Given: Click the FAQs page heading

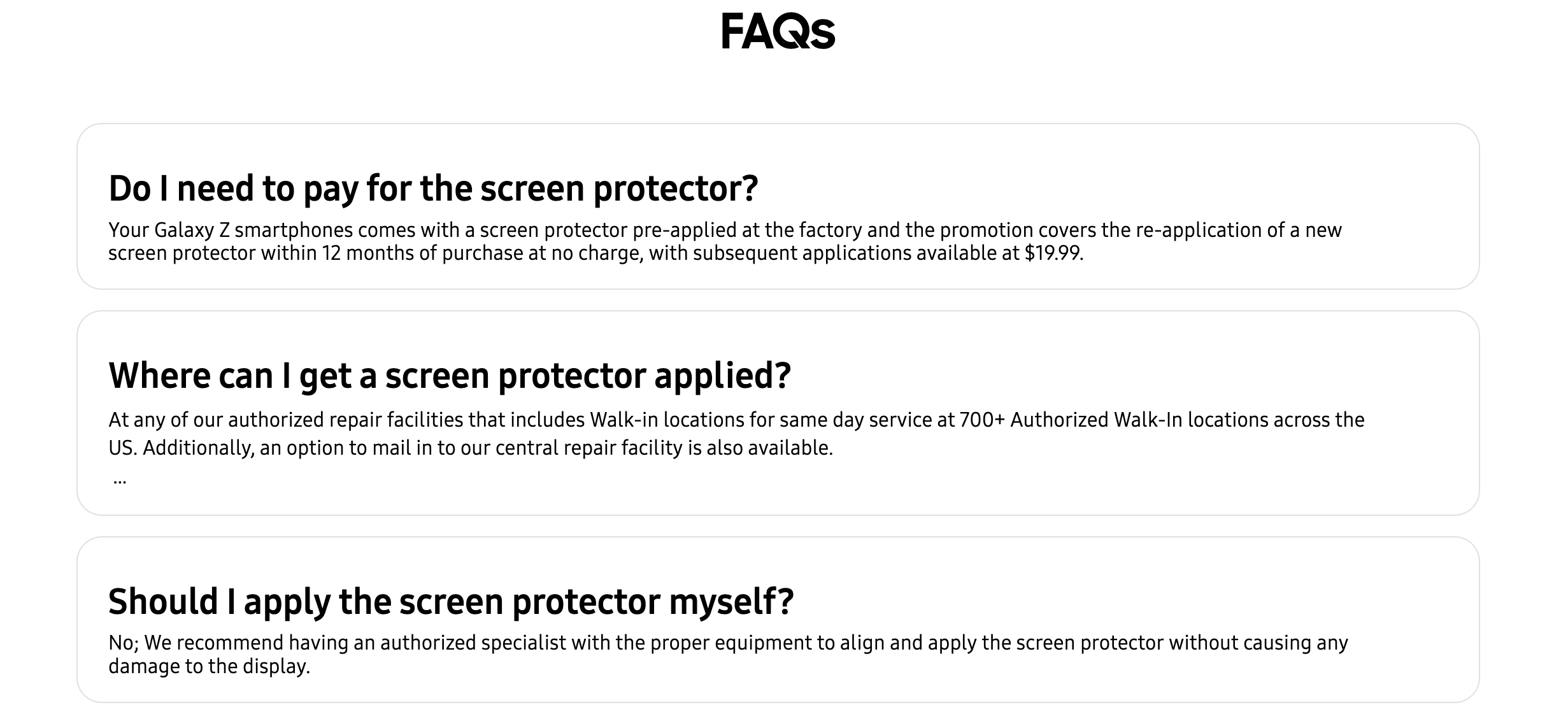Looking at the screenshot, I should pyautogui.click(x=778, y=32).
